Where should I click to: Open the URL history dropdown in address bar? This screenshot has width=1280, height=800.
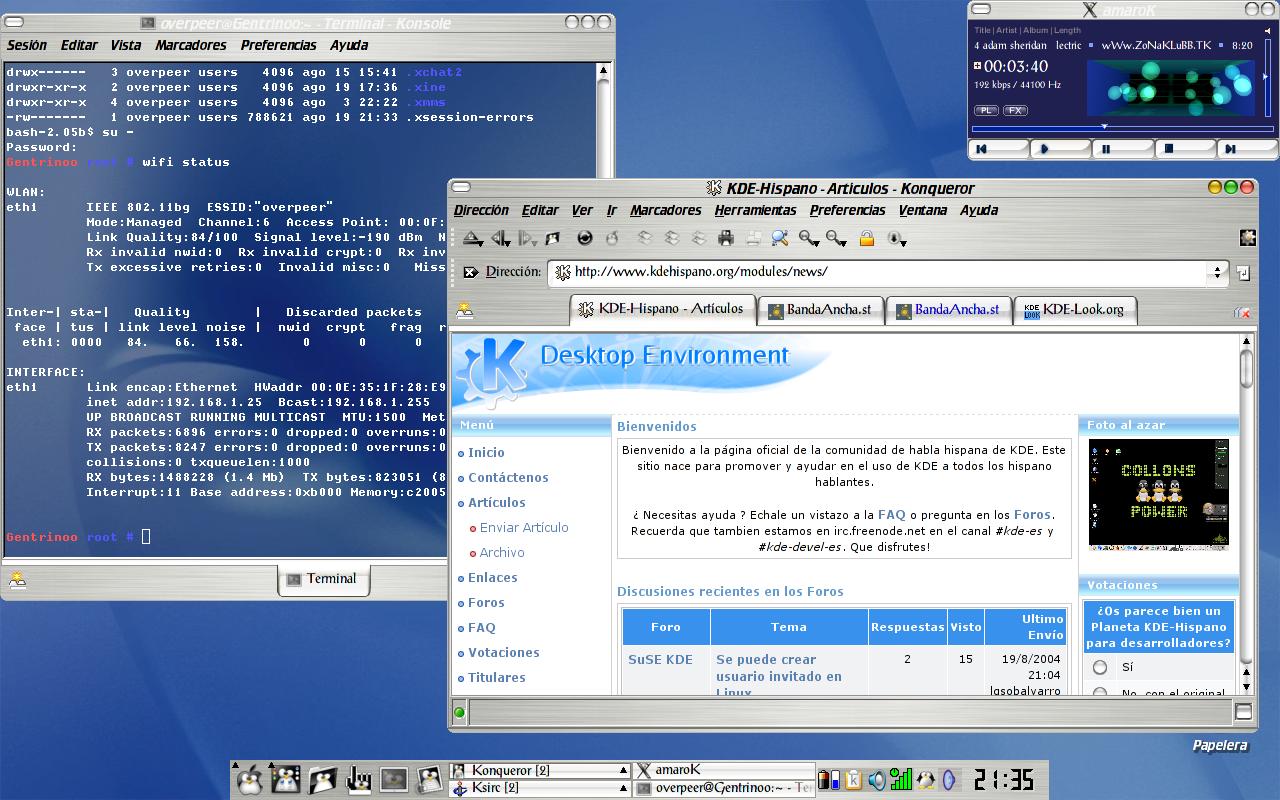(x=1217, y=272)
